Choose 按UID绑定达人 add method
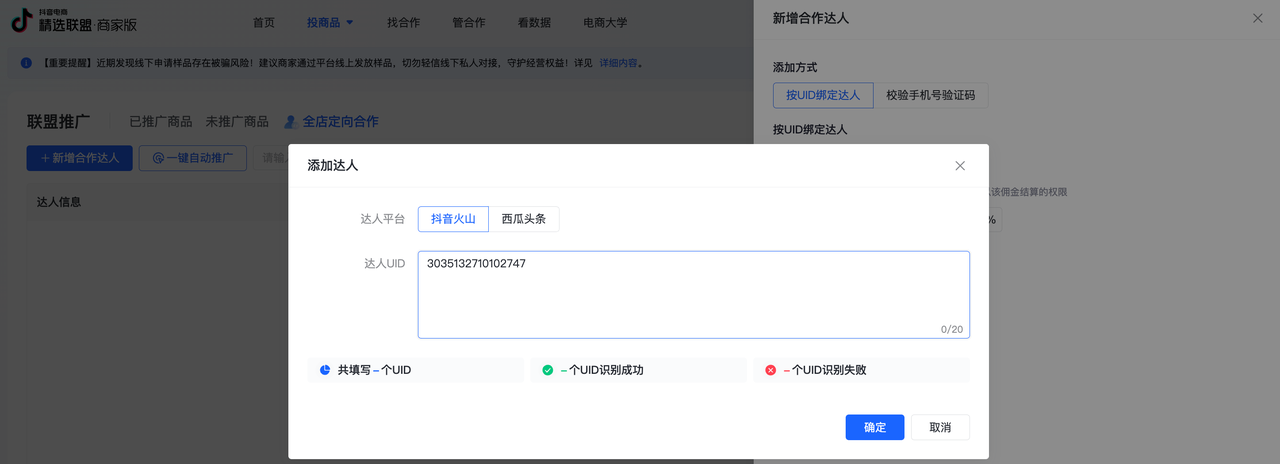The width and height of the screenshot is (1280, 464). coord(823,95)
